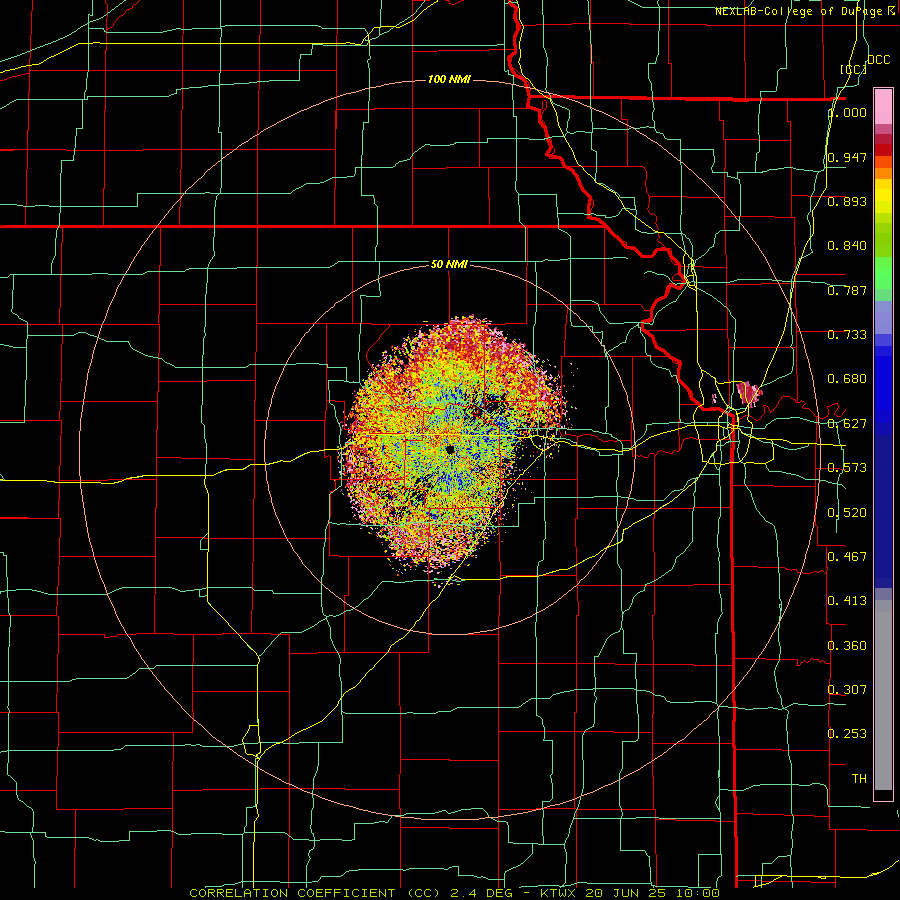
Task: Click the isolated pink echo near Kansas City
Action: [x=748, y=394]
